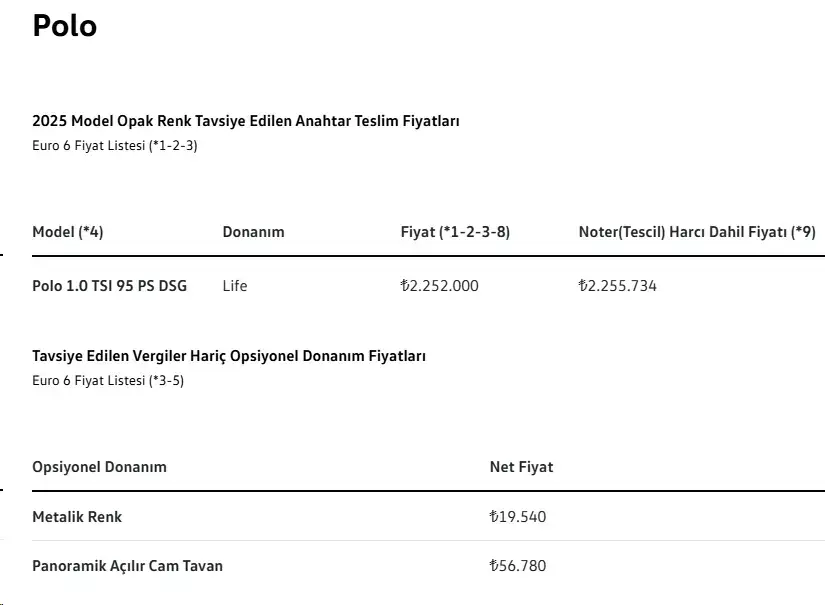The image size is (825, 605).
Task: Select the Polo 1.0 TSI 95 PS DSG row
Action: pos(428,286)
